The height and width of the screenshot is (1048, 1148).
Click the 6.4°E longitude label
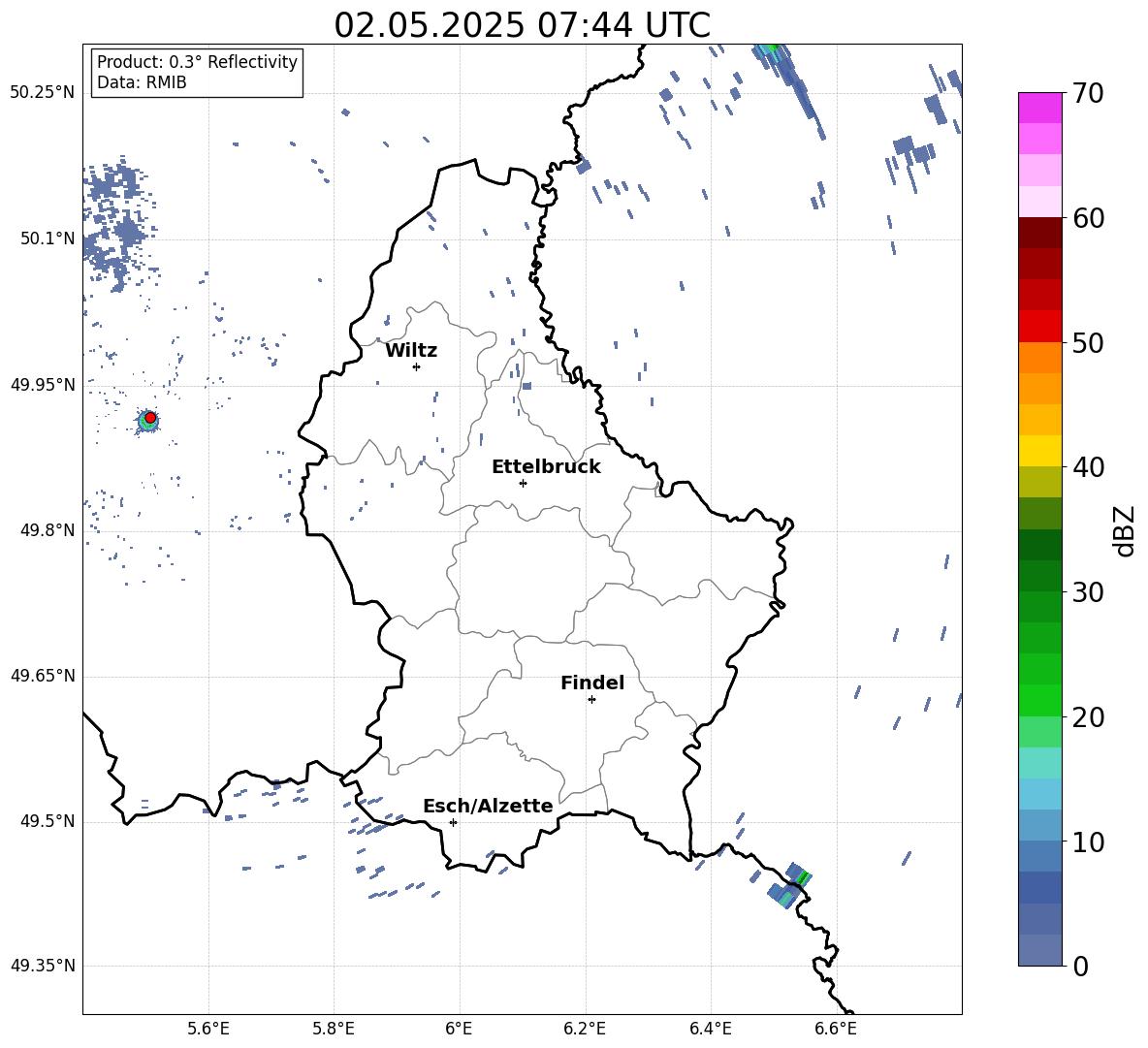710,1029
